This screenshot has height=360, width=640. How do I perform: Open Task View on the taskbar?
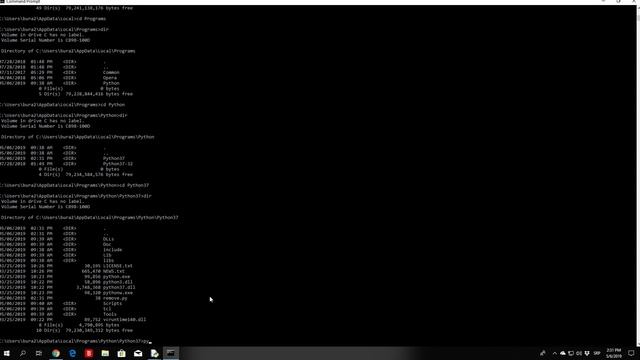pos(39,353)
